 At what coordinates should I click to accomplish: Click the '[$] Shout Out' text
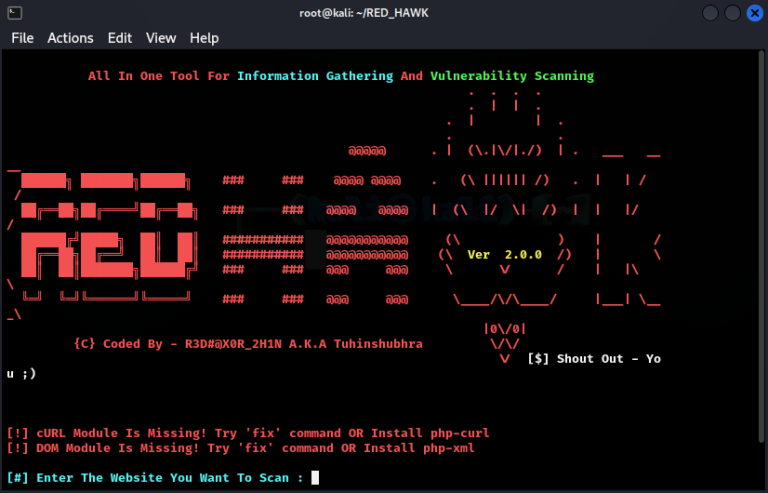tap(593, 358)
